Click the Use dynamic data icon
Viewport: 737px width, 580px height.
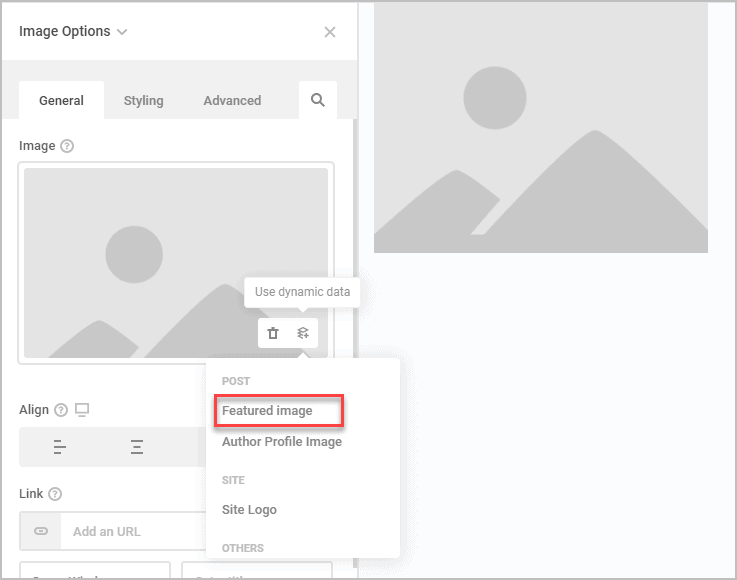303,333
